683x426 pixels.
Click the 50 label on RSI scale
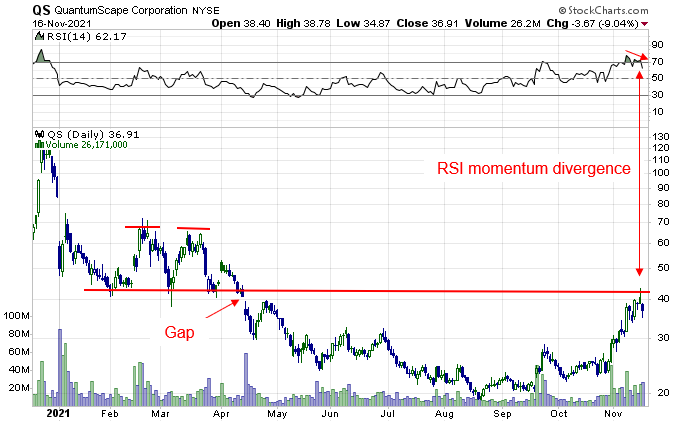point(657,78)
